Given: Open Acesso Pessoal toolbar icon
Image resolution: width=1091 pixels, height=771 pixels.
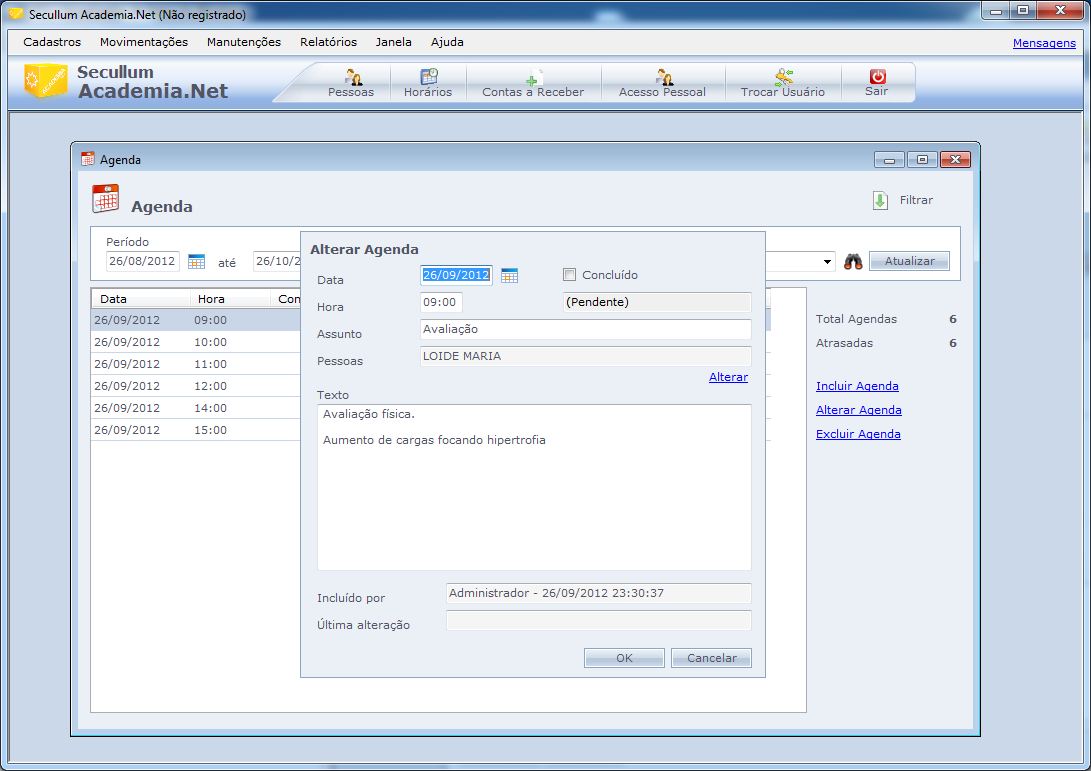Looking at the screenshot, I should coord(664,77).
